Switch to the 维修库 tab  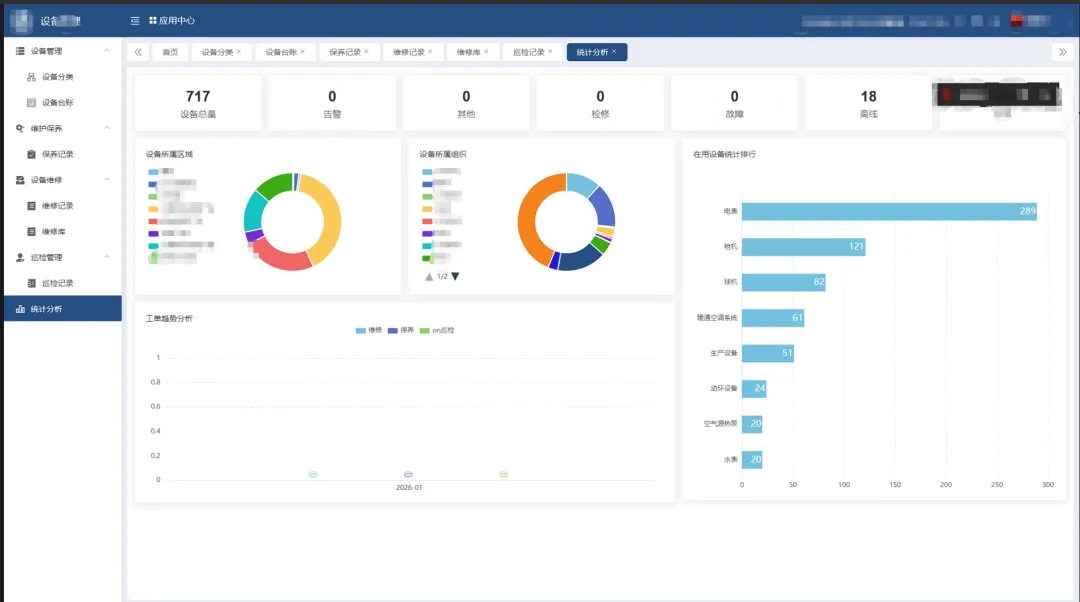(x=468, y=52)
